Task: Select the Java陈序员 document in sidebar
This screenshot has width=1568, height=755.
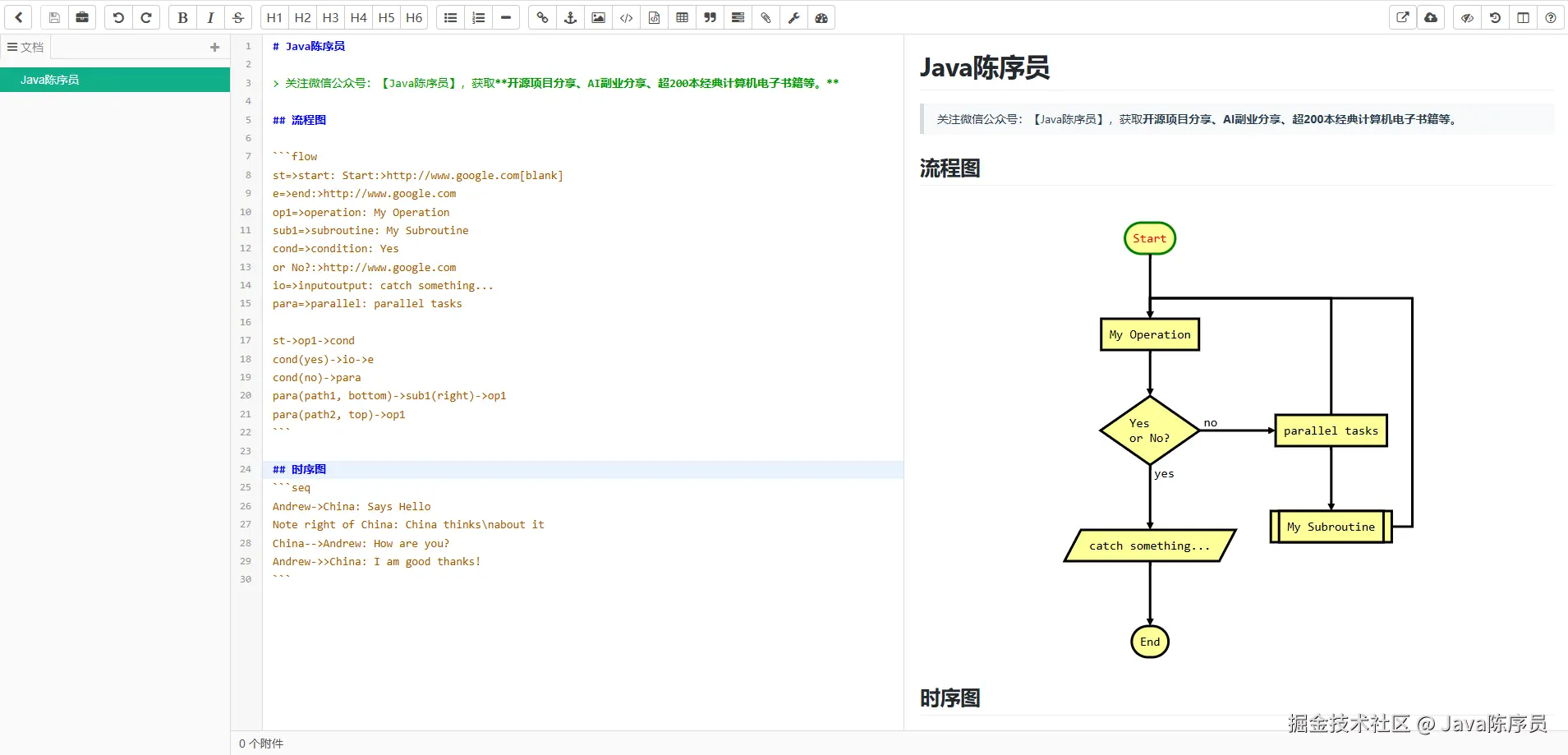Action: pos(115,80)
